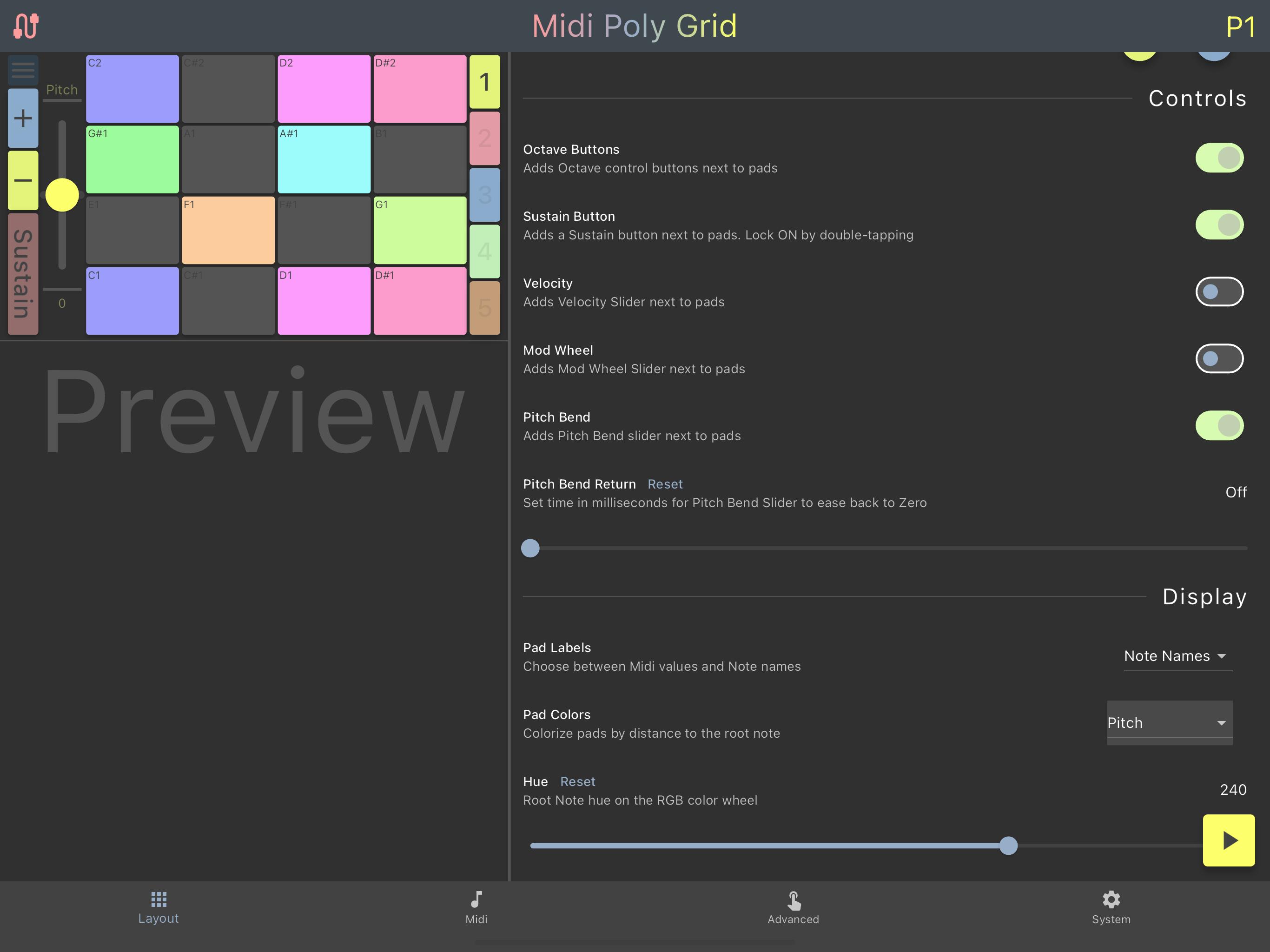Viewport: 1270px width, 952px height.
Task: Raise octave with the plus button
Action: click(23, 118)
